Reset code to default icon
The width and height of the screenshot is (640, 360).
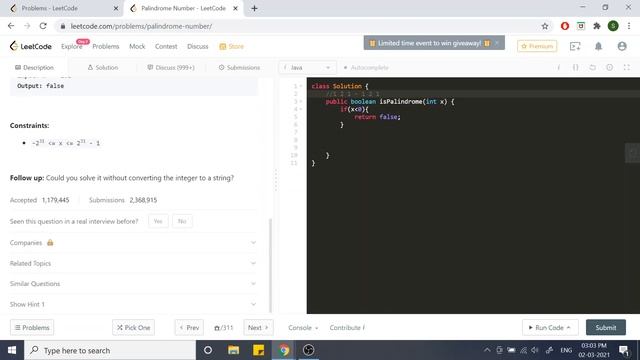tap(592, 67)
